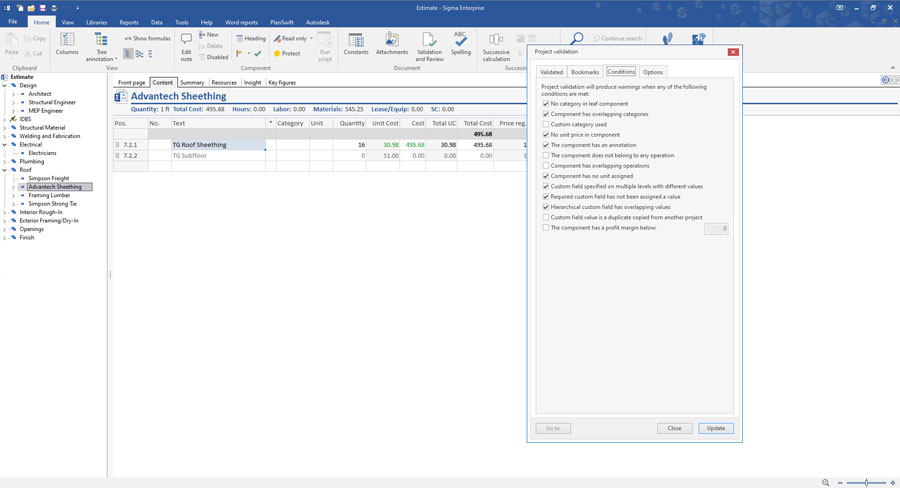
Task: Open the File menu
Action: (x=13, y=22)
